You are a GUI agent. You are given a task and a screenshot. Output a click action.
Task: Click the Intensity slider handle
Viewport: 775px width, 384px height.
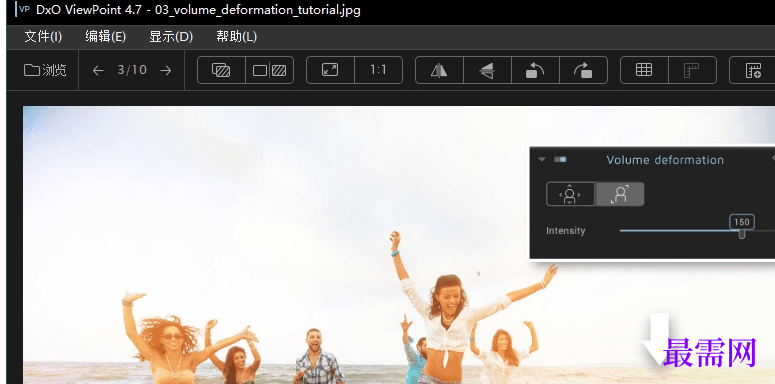[741, 234]
